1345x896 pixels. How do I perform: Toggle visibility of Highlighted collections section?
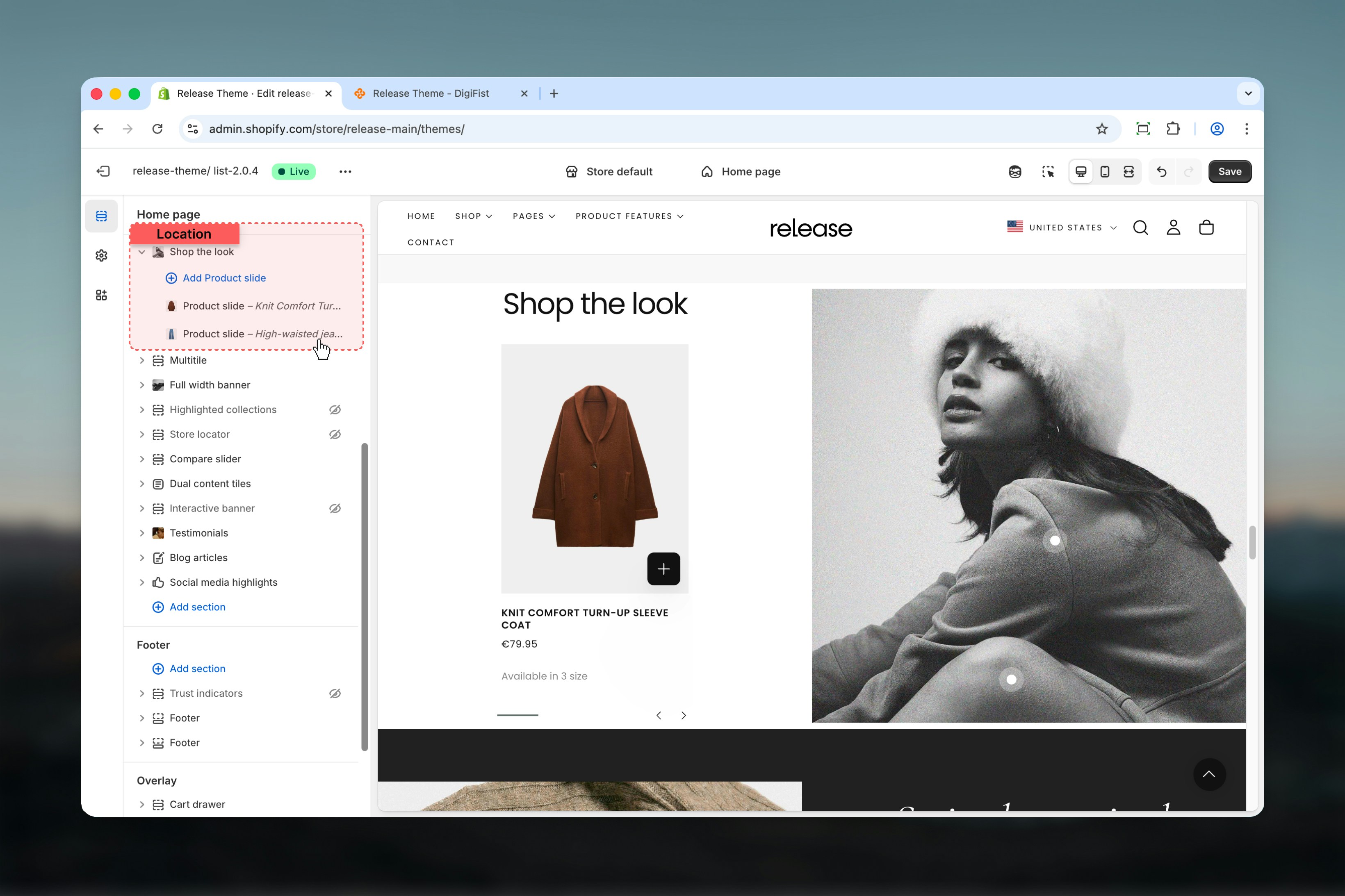point(335,409)
